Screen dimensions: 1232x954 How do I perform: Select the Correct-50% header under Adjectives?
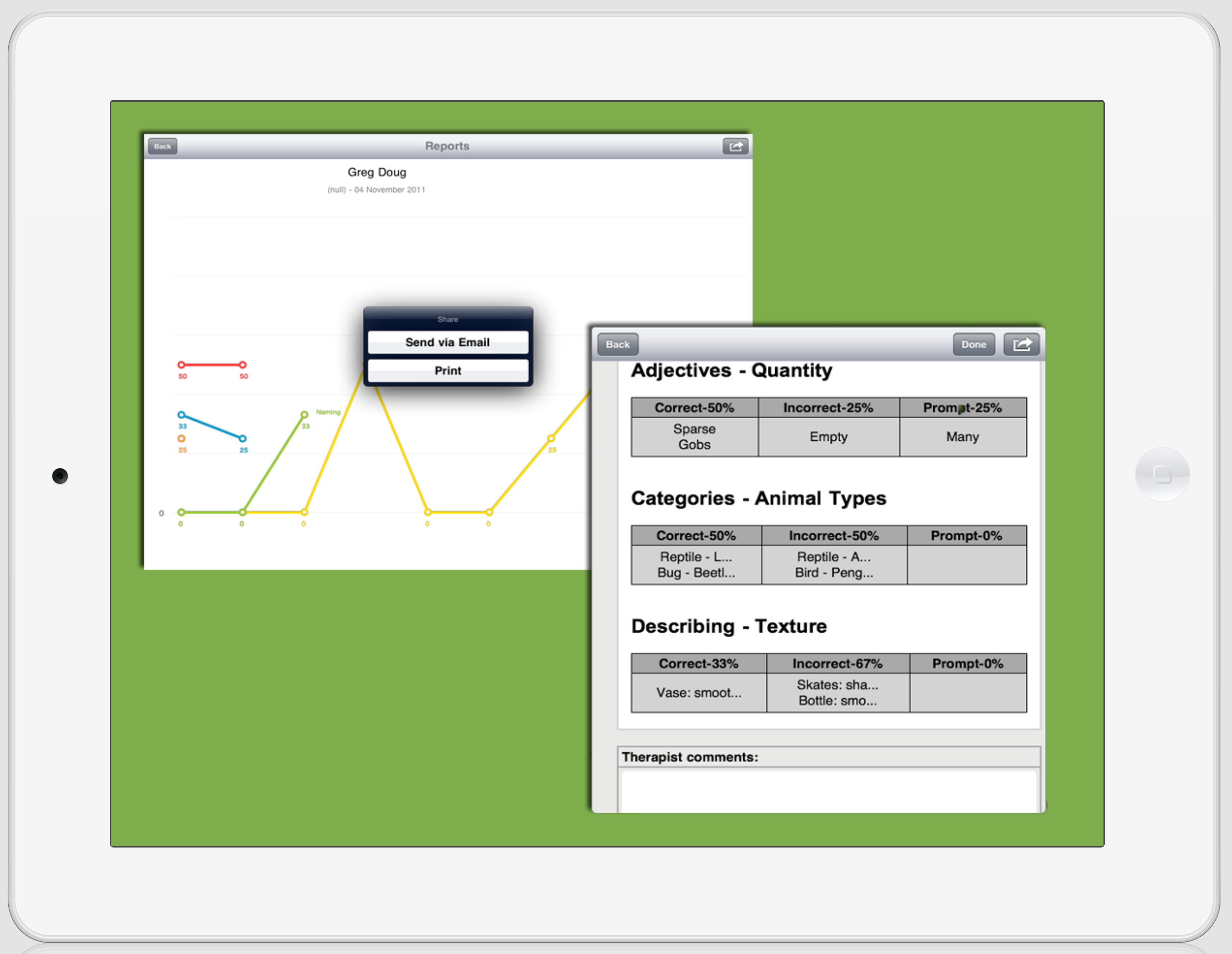pyautogui.click(x=694, y=408)
